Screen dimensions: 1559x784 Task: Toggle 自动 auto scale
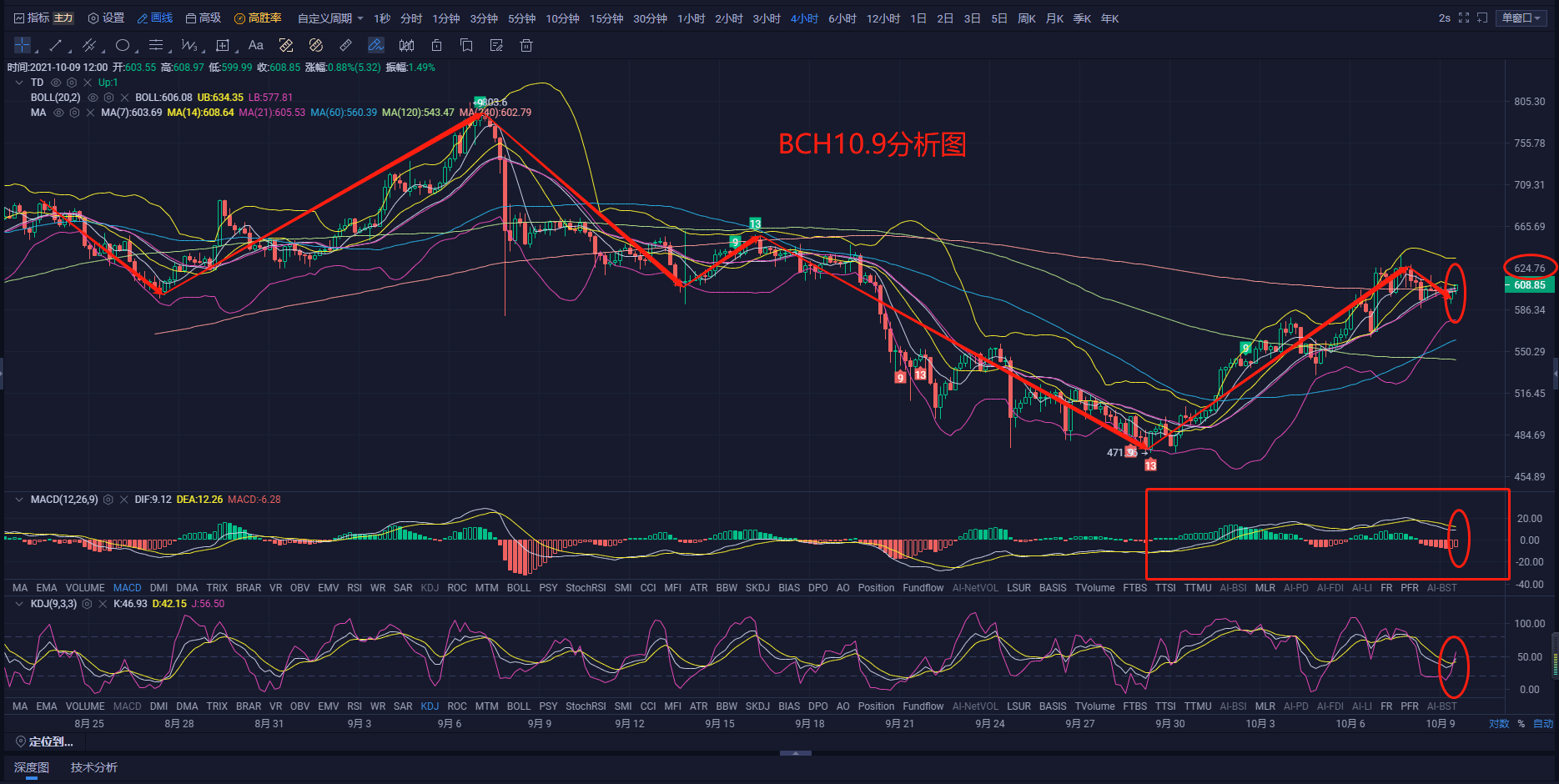(1543, 724)
